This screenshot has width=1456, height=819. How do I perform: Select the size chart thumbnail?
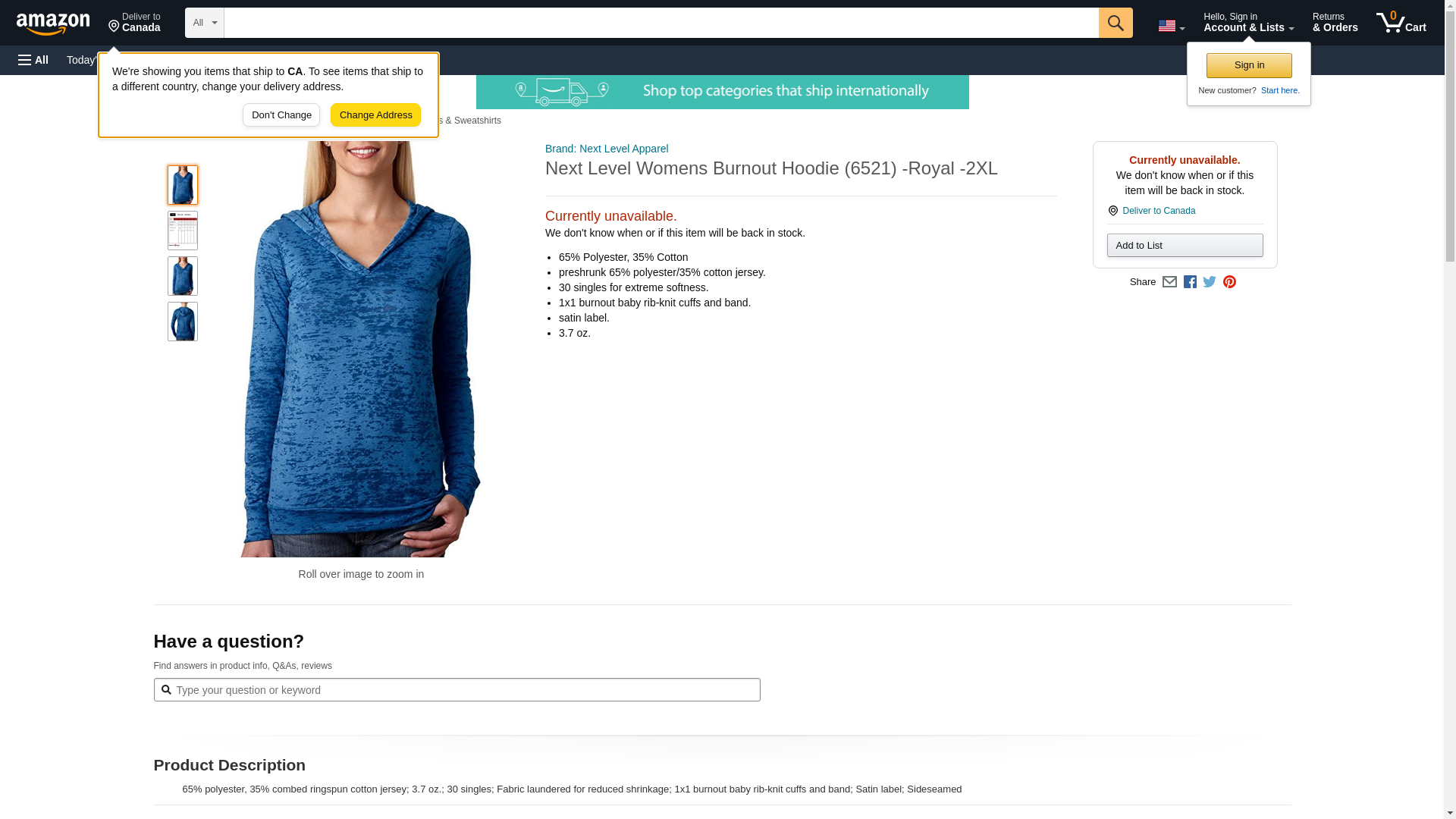[x=183, y=231]
